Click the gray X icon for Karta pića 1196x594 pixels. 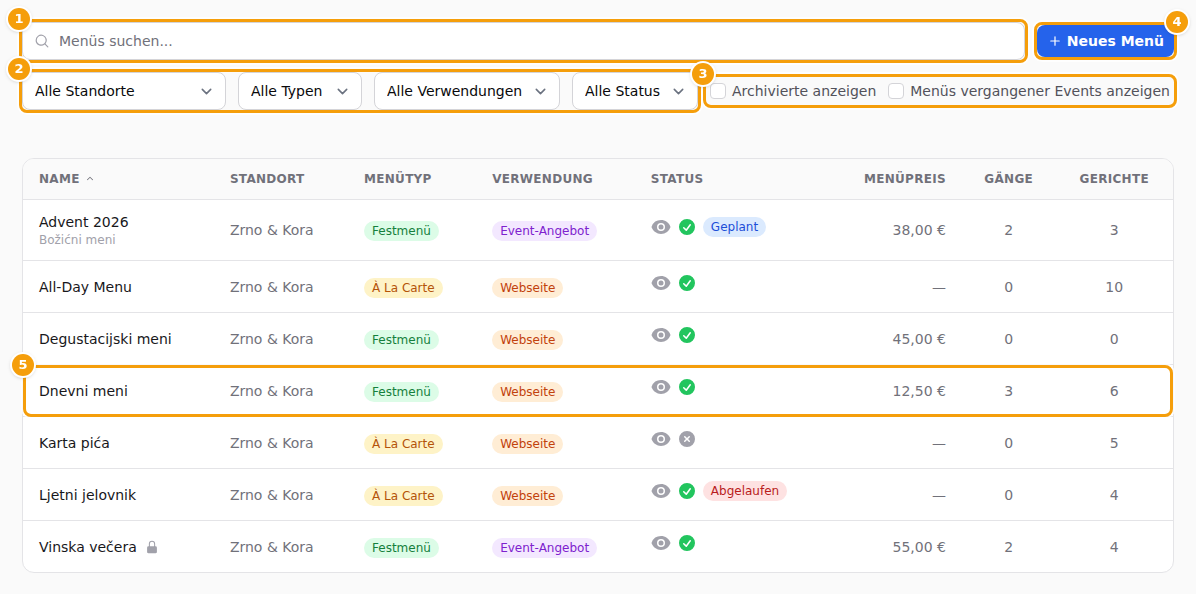(687, 438)
